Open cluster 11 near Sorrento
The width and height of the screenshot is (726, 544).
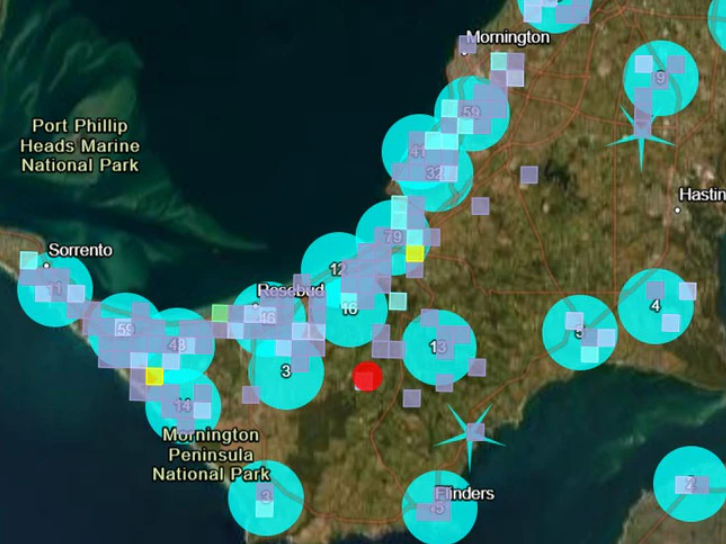coord(55,290)
